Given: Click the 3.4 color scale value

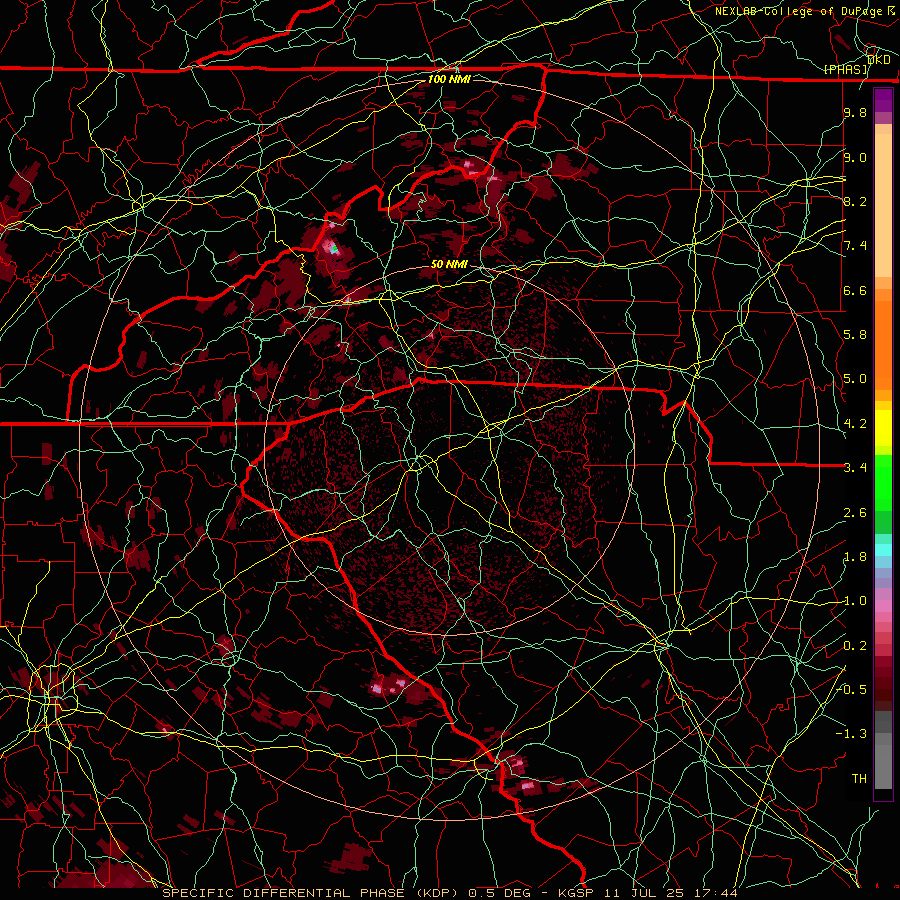Looking at the screenshot, I should pos(855,468).
